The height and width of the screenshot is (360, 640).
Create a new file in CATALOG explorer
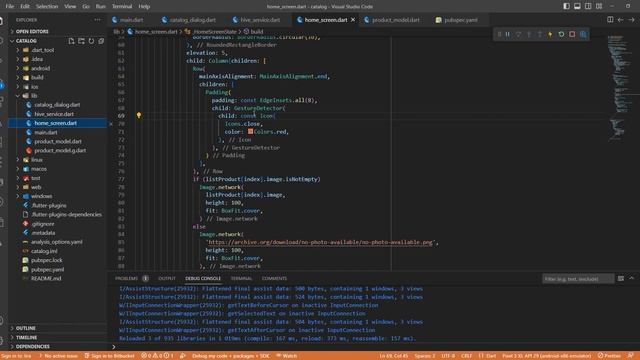[x=71, y=41]
